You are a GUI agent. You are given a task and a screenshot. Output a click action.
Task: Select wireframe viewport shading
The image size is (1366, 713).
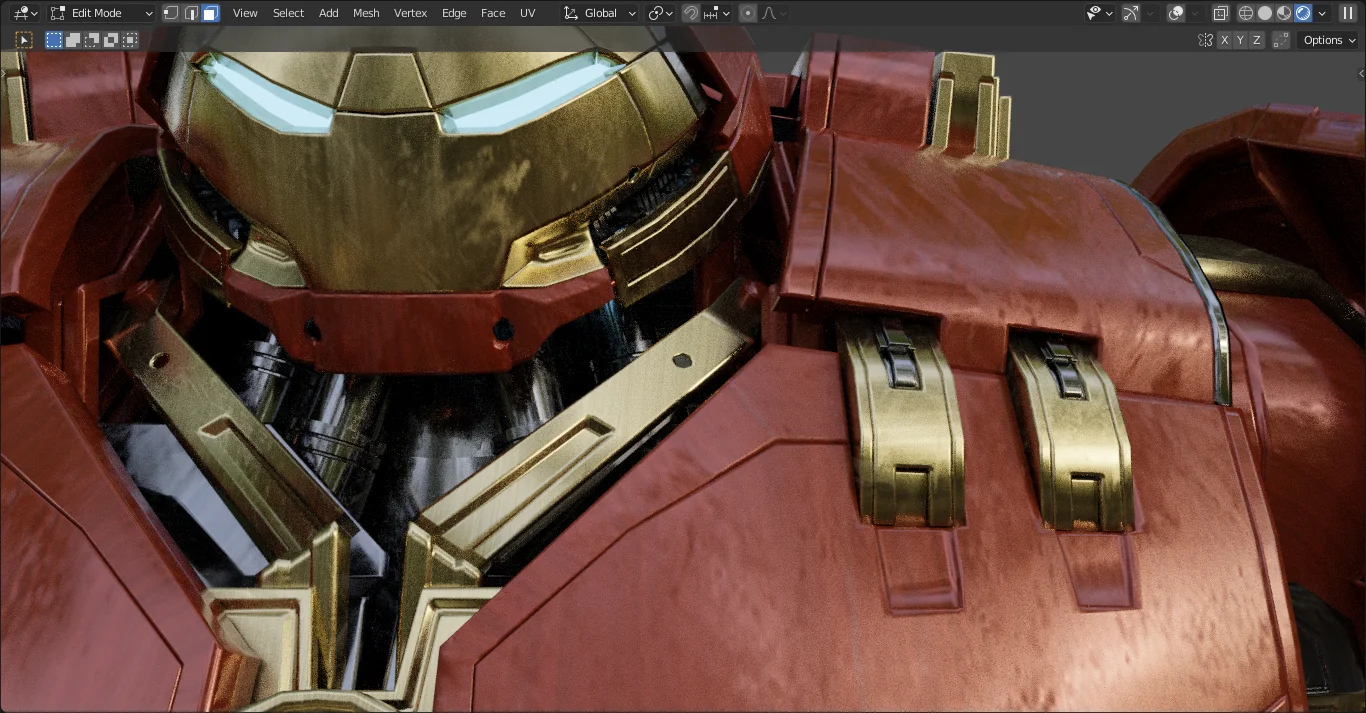(1246, 13)
